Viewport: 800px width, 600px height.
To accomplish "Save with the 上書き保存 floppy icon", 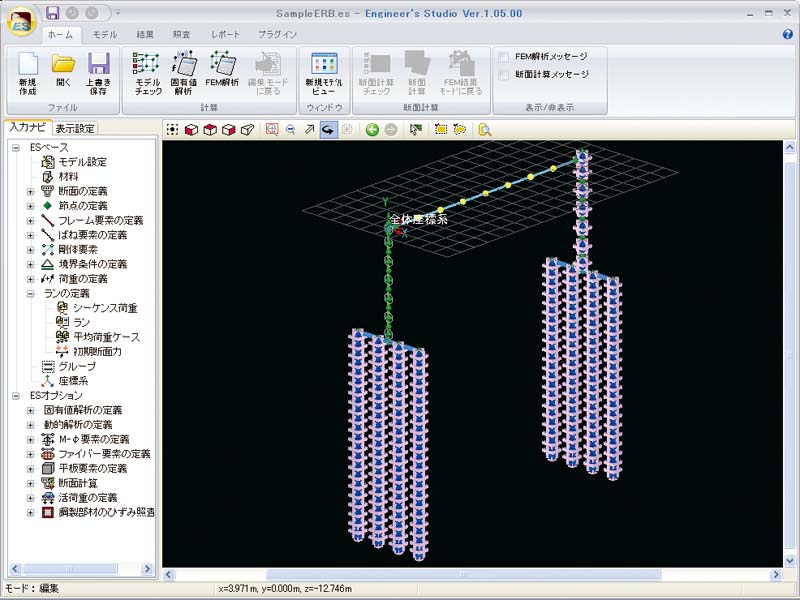I will [x=98, y=71].
